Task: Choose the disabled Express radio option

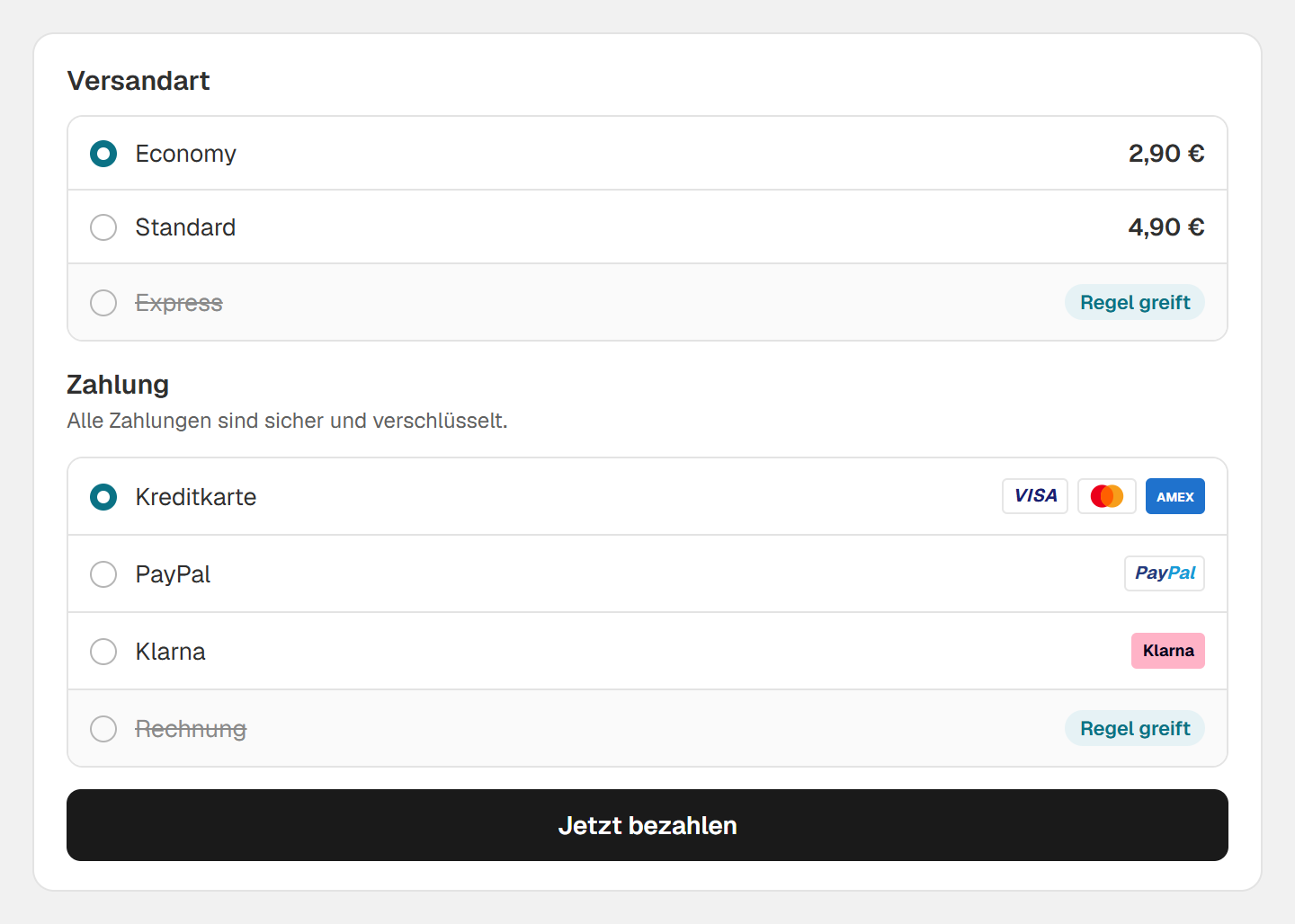Action: pyautogui.click(x=103, y=303)
